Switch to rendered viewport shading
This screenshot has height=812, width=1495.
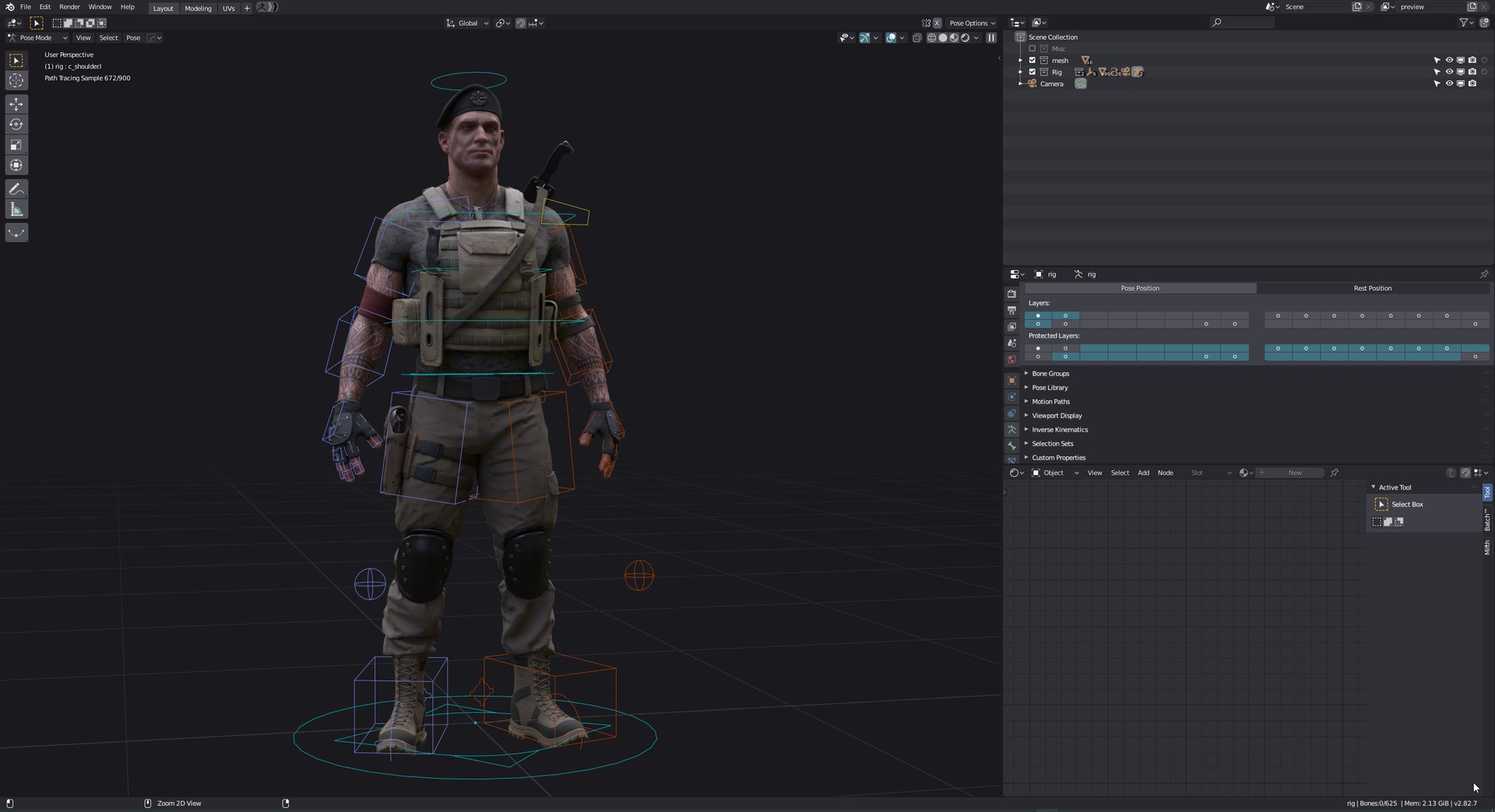pos(965,37)
